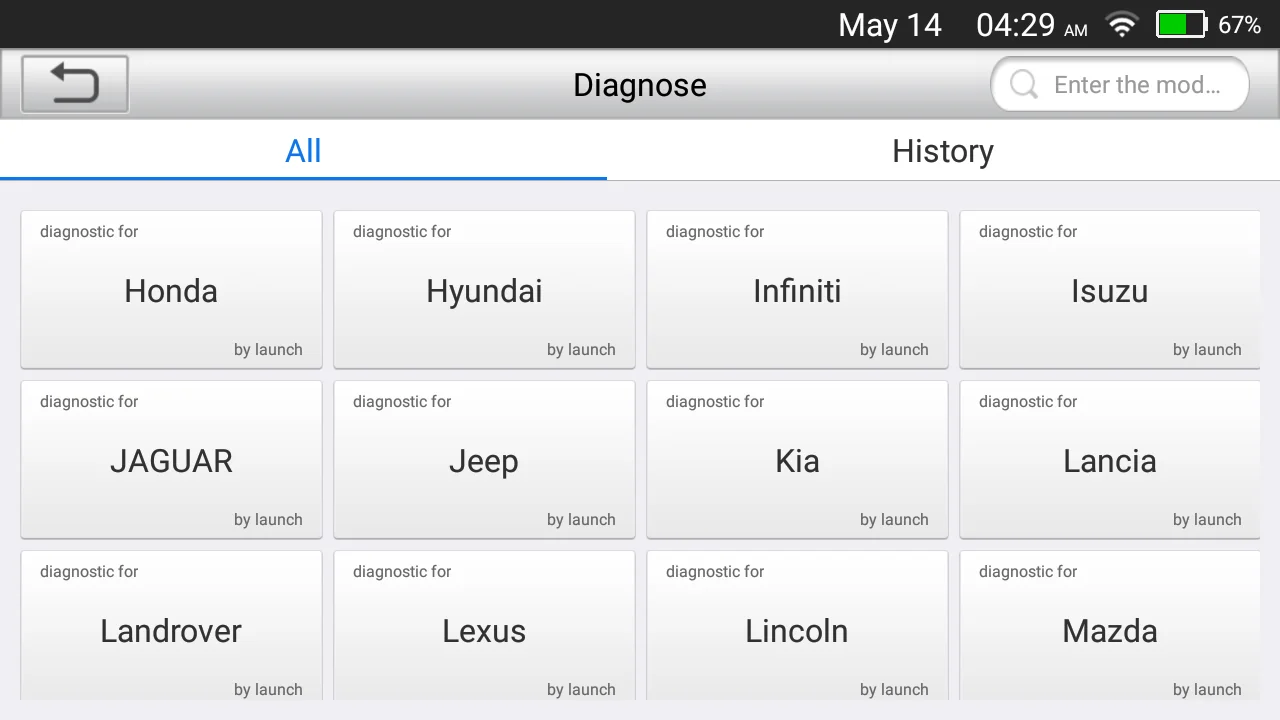Open the Mazda diagnostic tile
The image size is (1280, 720).
coord(1110,626)
